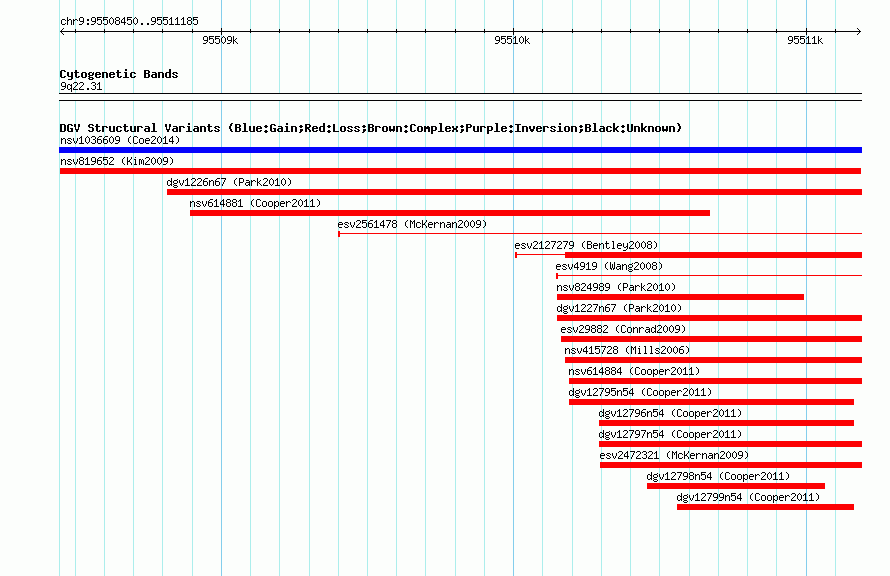This screenshot has width=890, height=576.
Task: Click the nsv819652 (Kim2009) label
Action: [117, 161]
